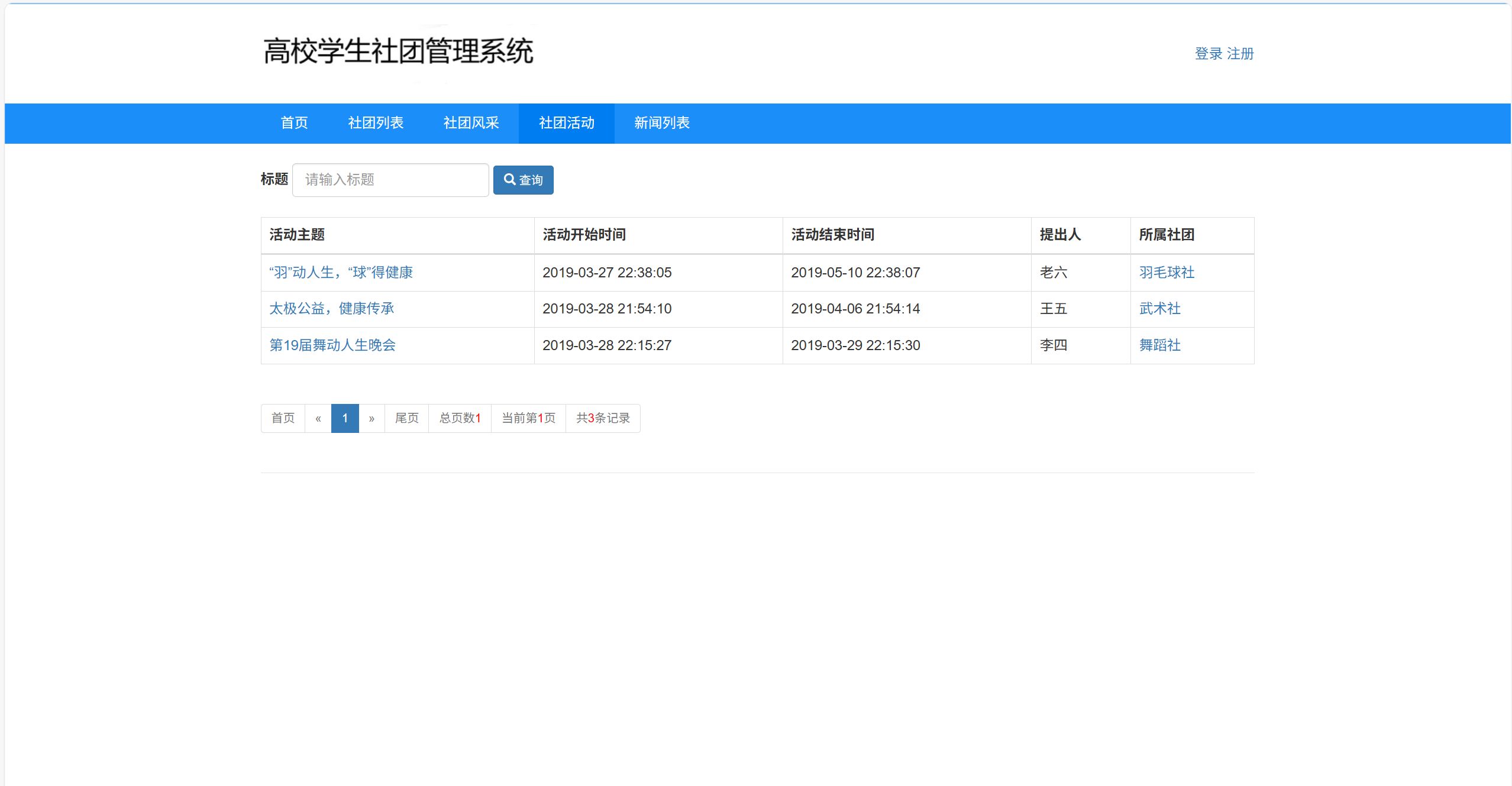Open the 羽毛球社 club link

coord(1167,273)
